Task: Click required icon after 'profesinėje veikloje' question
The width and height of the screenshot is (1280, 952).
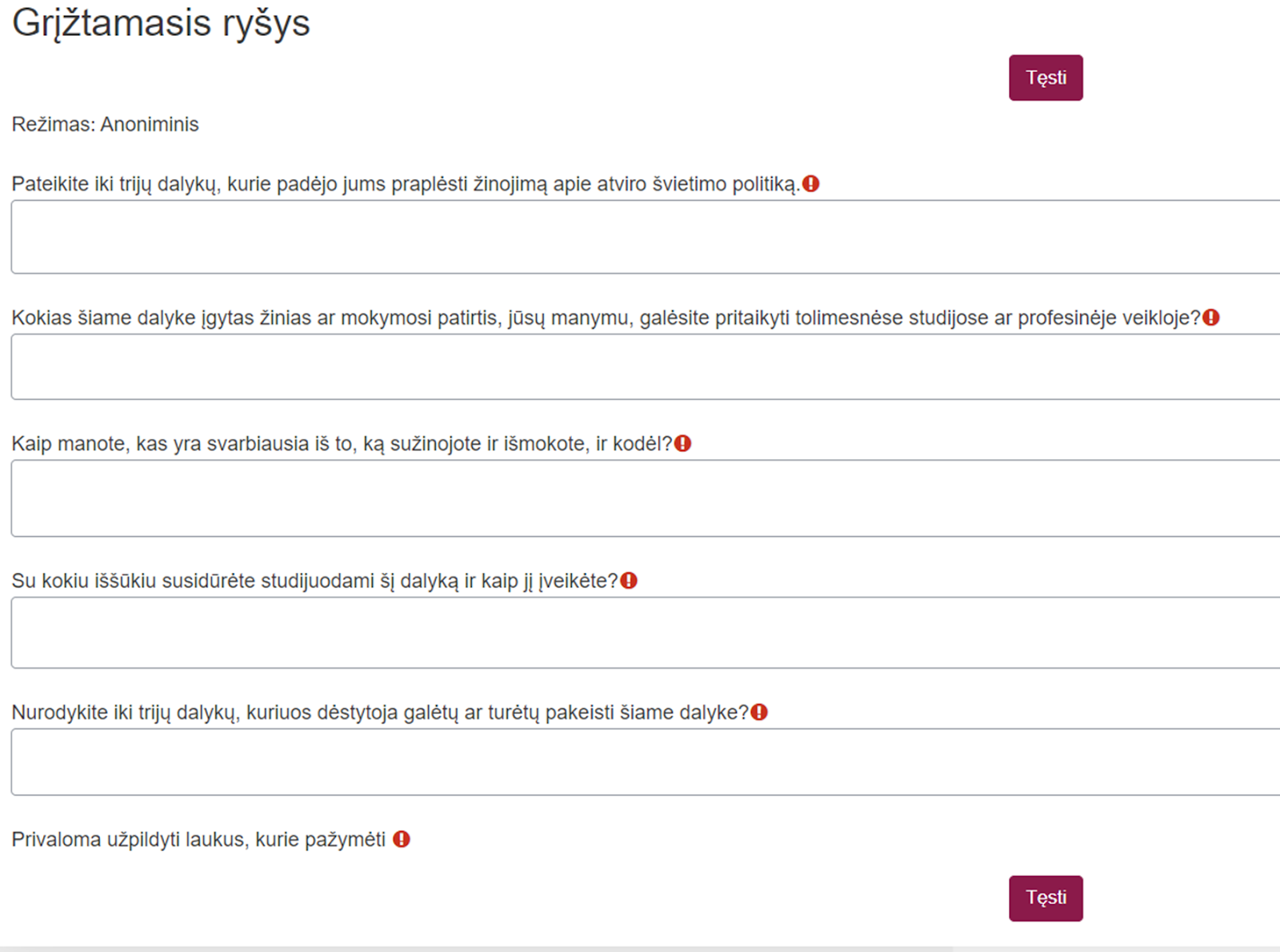Action: (x=1211, y=318)
